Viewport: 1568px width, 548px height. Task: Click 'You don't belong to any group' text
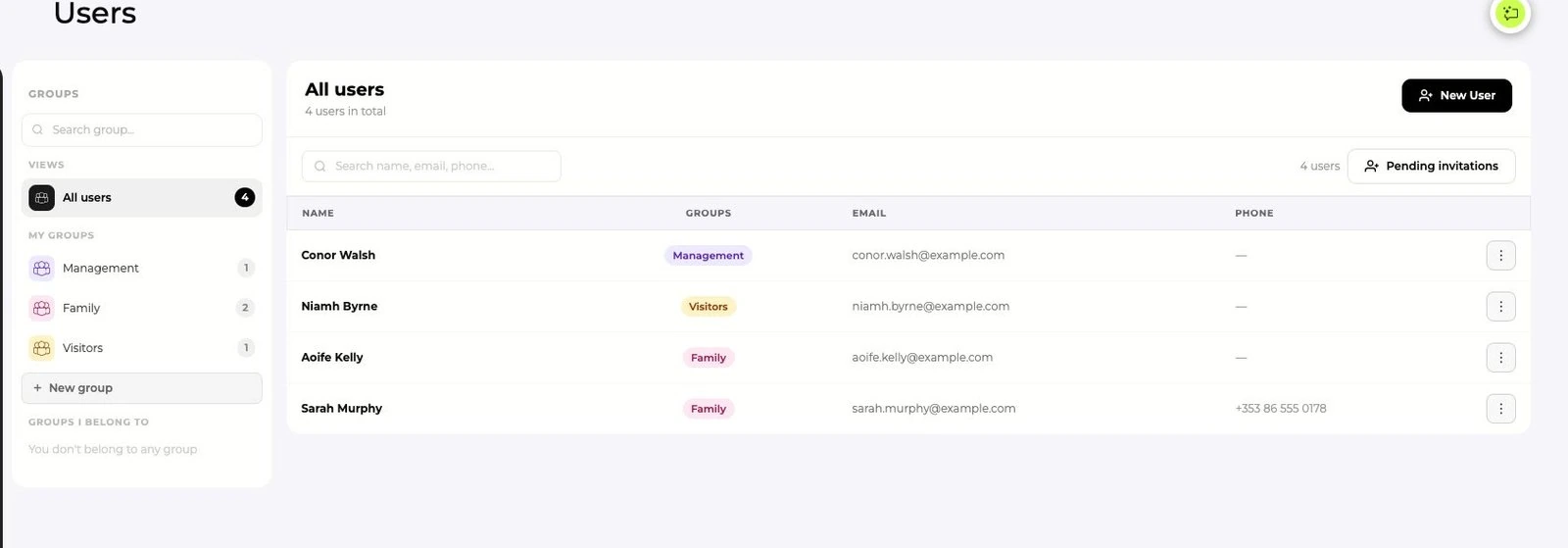tap(113, 450)
